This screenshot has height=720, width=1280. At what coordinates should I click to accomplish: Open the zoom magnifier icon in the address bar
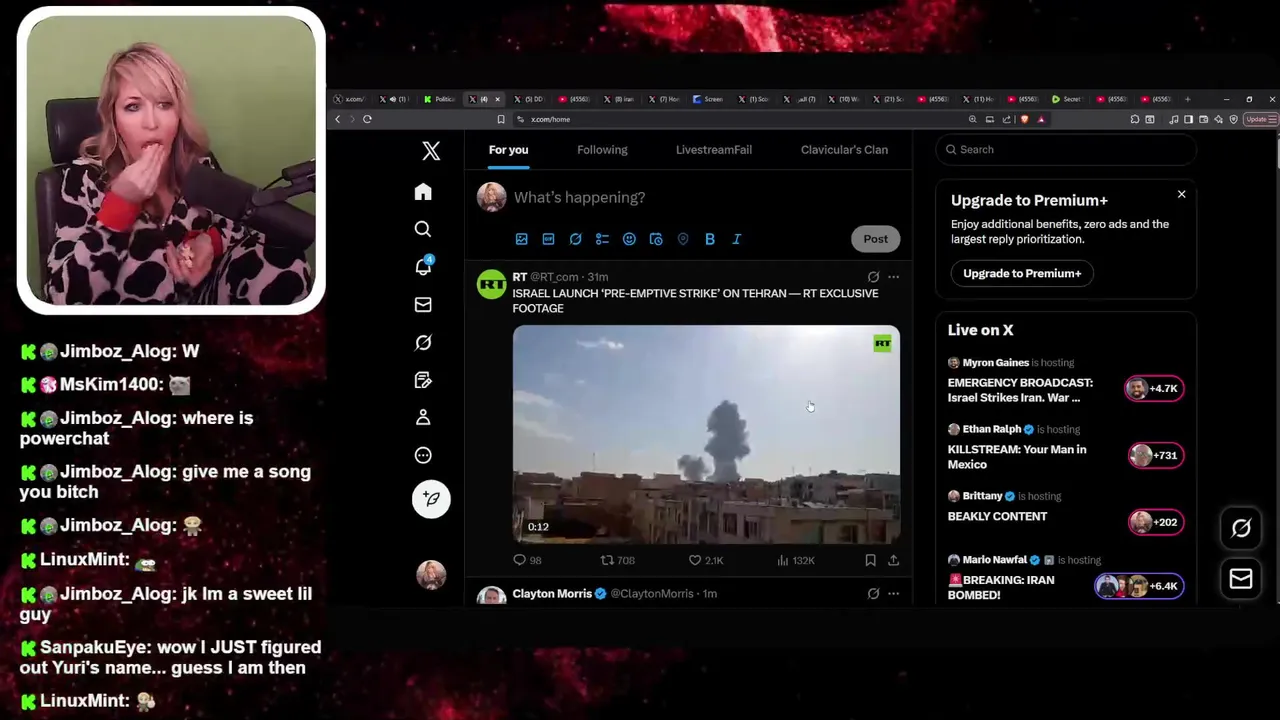[x=972, y=119]
